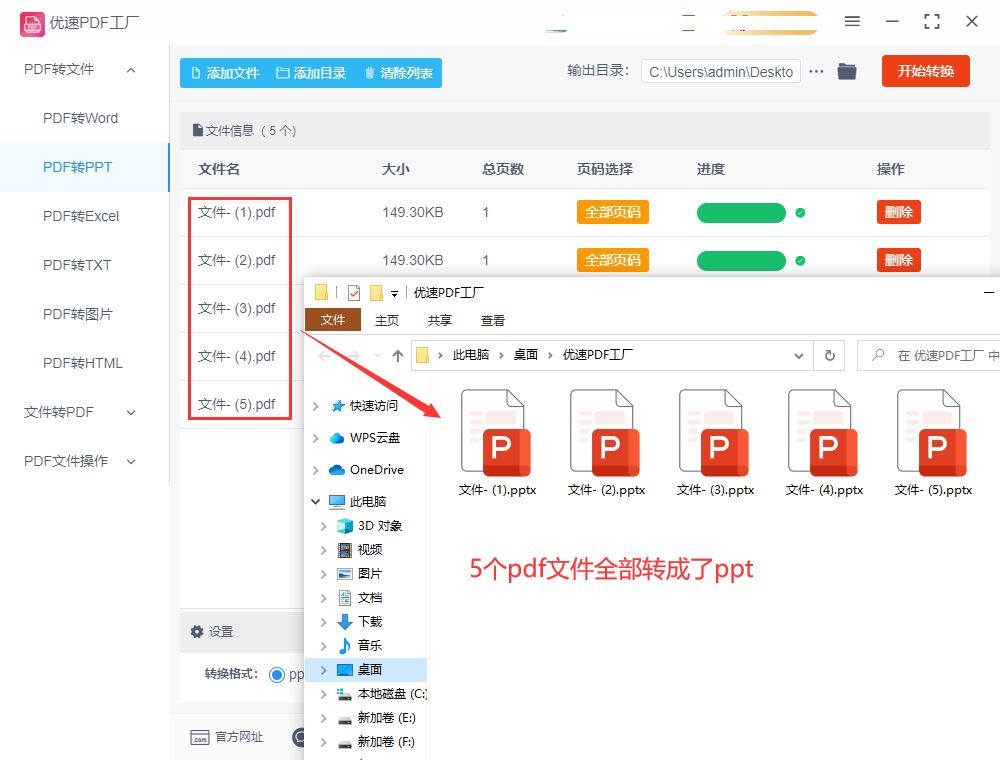Viewport: 1000px width, 760px height.
Task: Open 文件- (2).pptx file icon
Action: pyautogui.click(x=606, y=434)
